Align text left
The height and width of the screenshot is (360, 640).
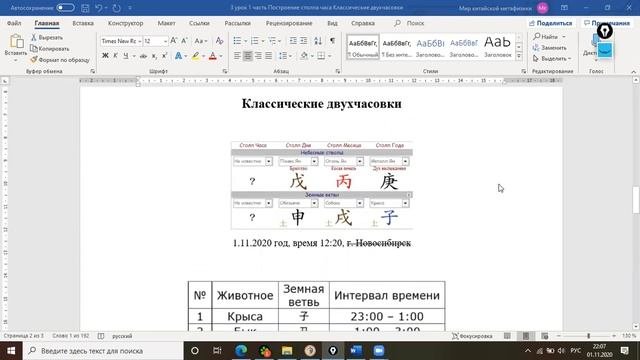237,56
